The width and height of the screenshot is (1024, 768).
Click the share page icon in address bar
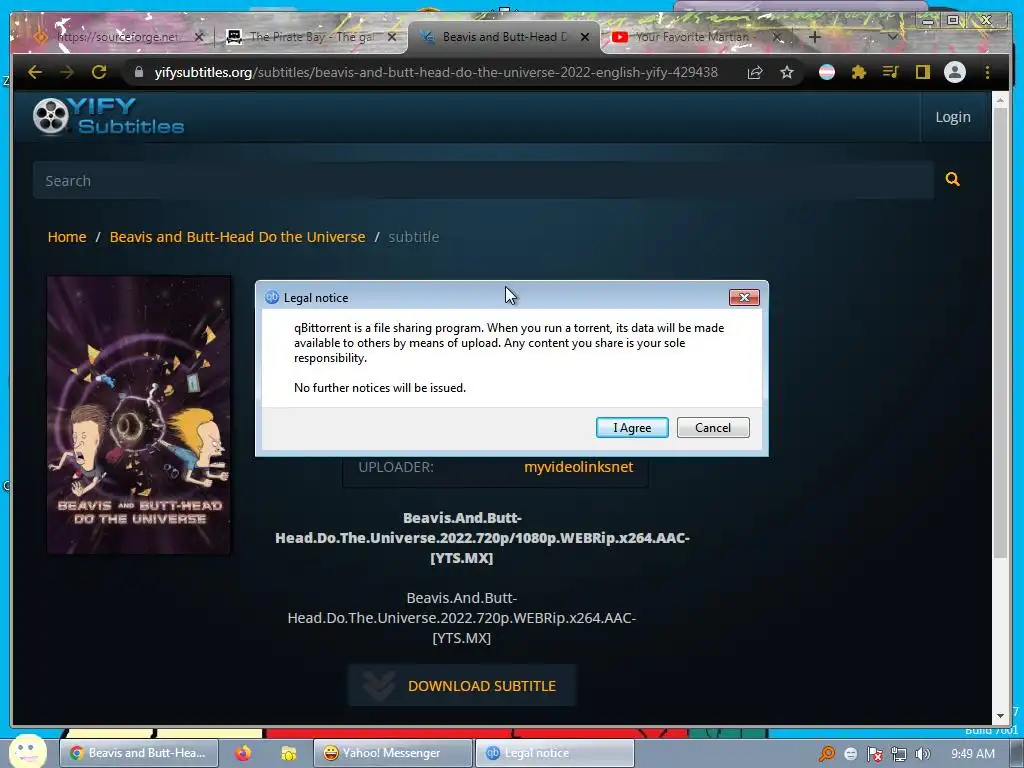pyautogui.click(x=755, y=72)
